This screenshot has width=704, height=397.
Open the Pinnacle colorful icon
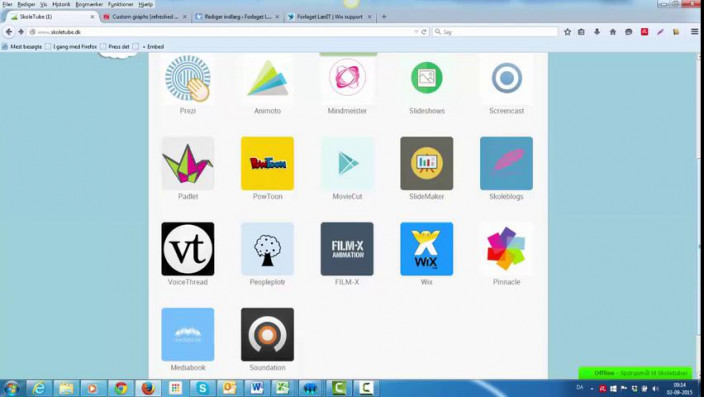click(506, 249)
